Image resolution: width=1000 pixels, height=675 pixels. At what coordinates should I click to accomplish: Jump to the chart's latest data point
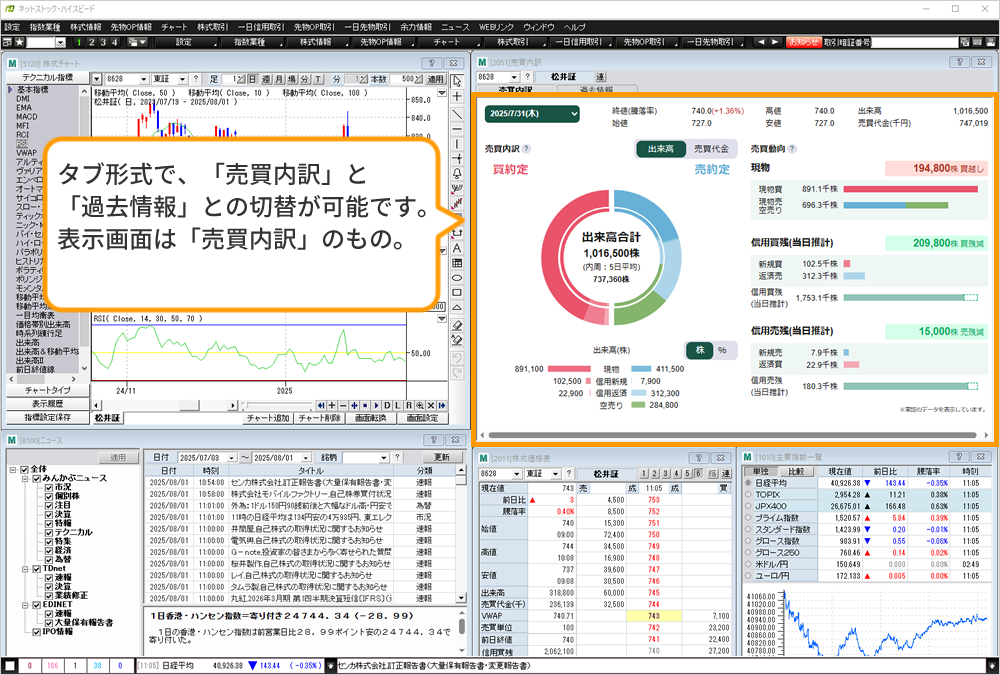coord(442,406)
